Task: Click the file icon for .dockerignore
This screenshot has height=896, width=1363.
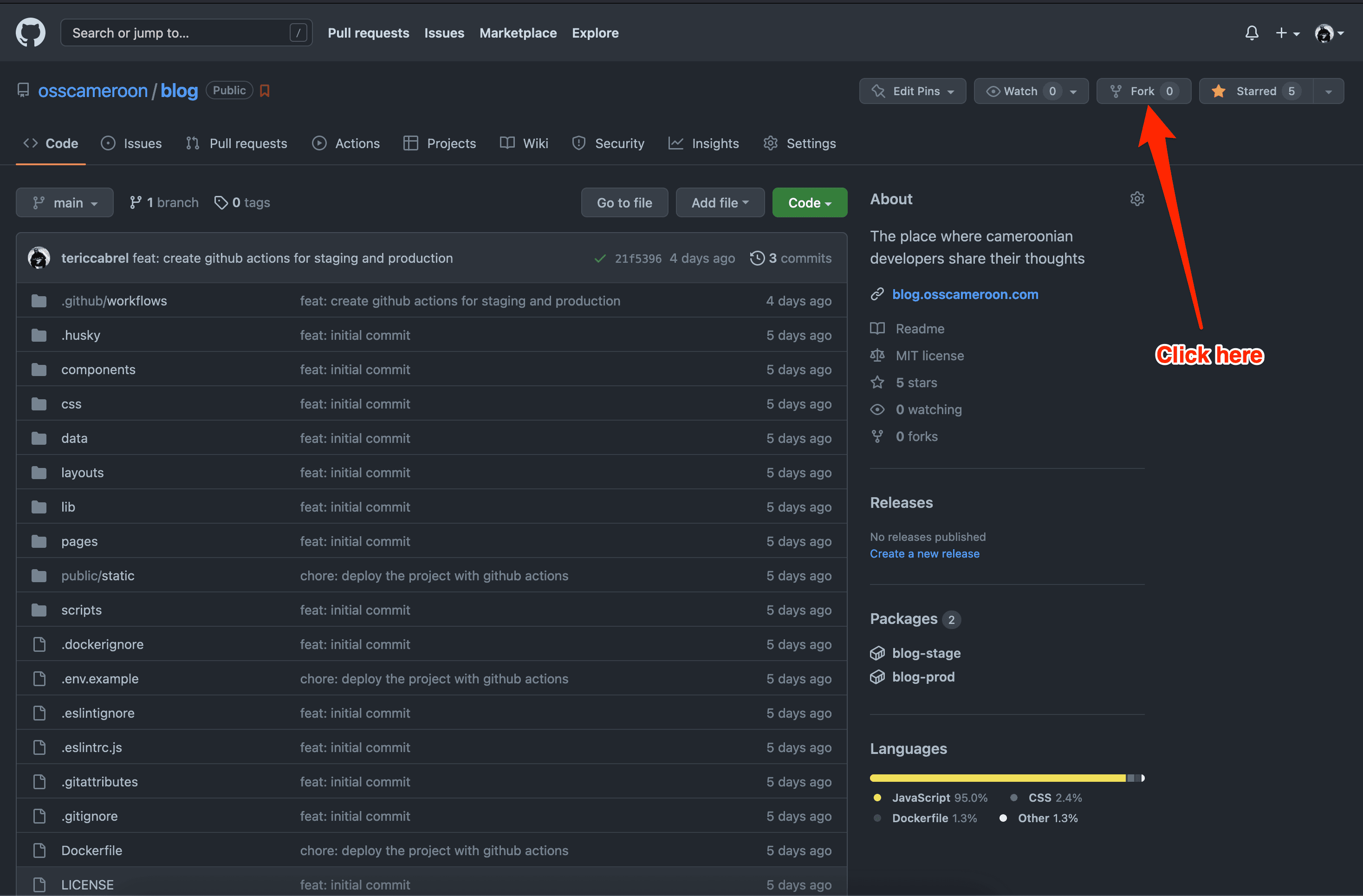Action: point(39,644)
